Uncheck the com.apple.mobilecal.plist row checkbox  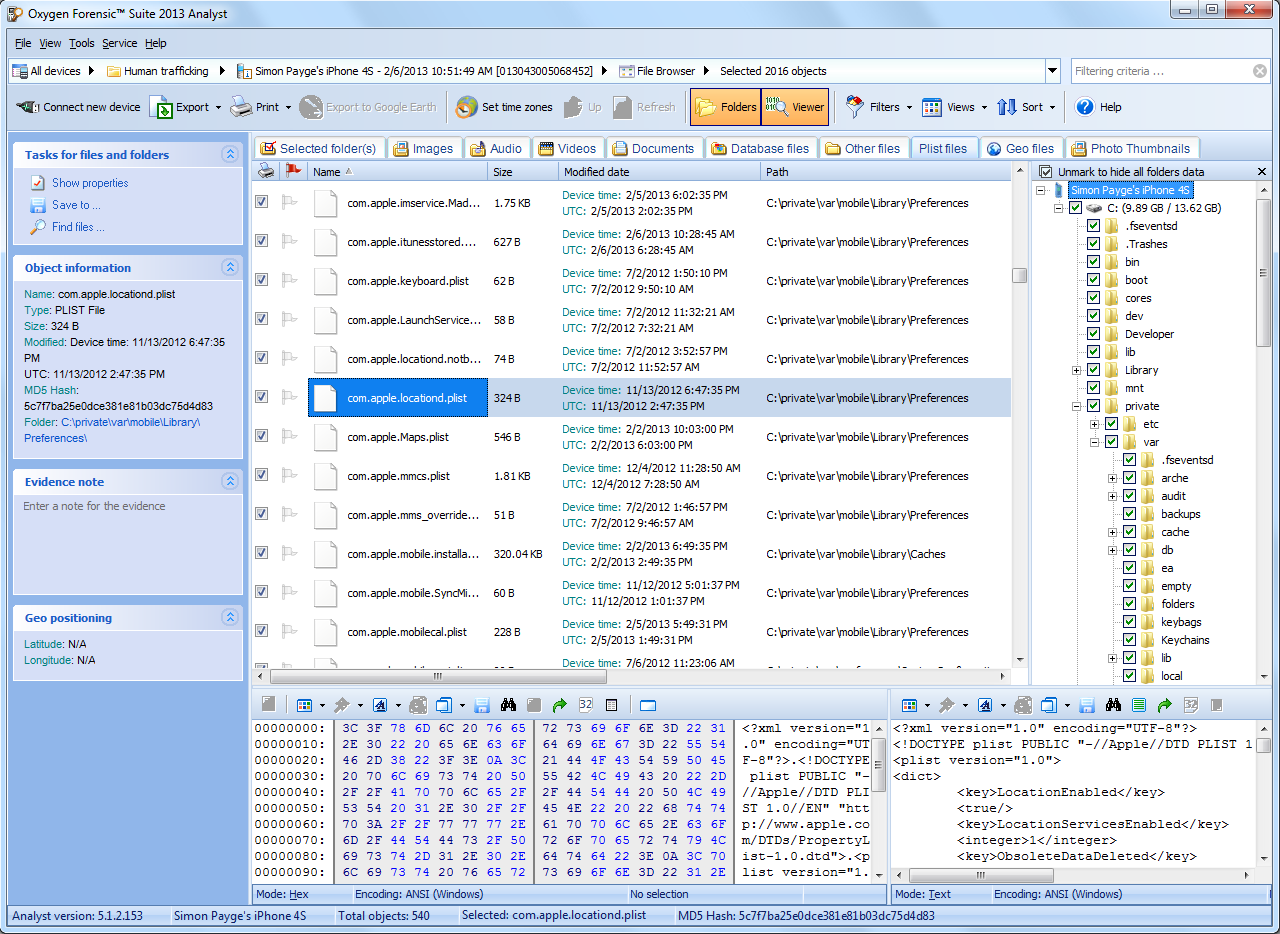pos(262,631)
